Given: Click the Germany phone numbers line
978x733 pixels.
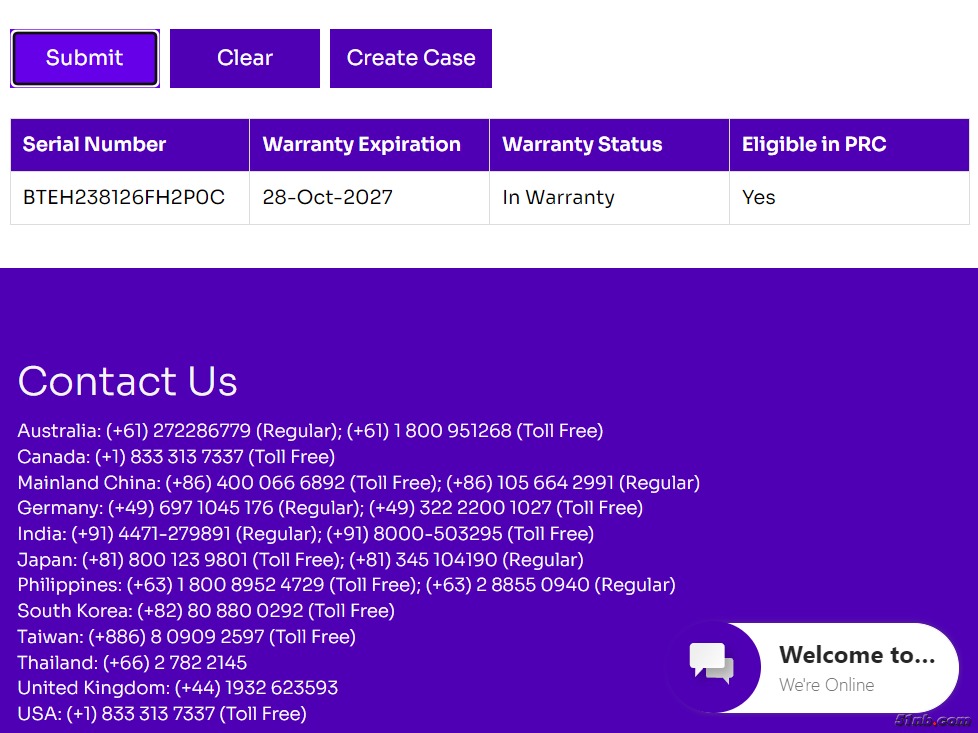Looking at the screenshot, I should [330, 508].
